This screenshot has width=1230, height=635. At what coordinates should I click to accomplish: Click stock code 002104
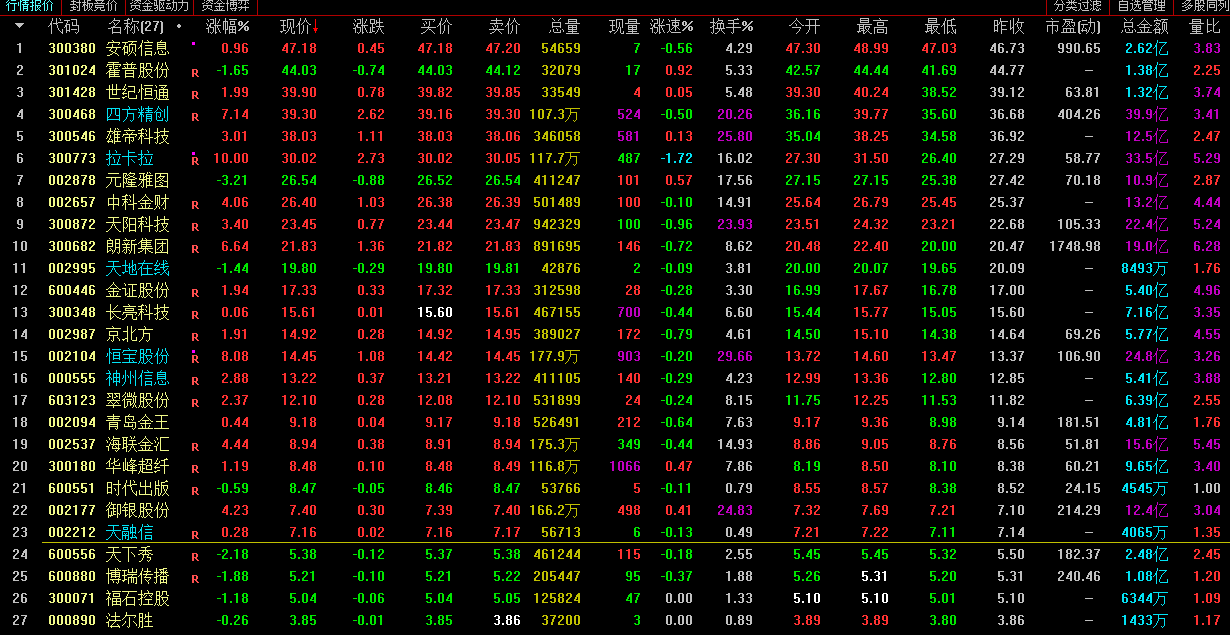[x=72, y=356]
